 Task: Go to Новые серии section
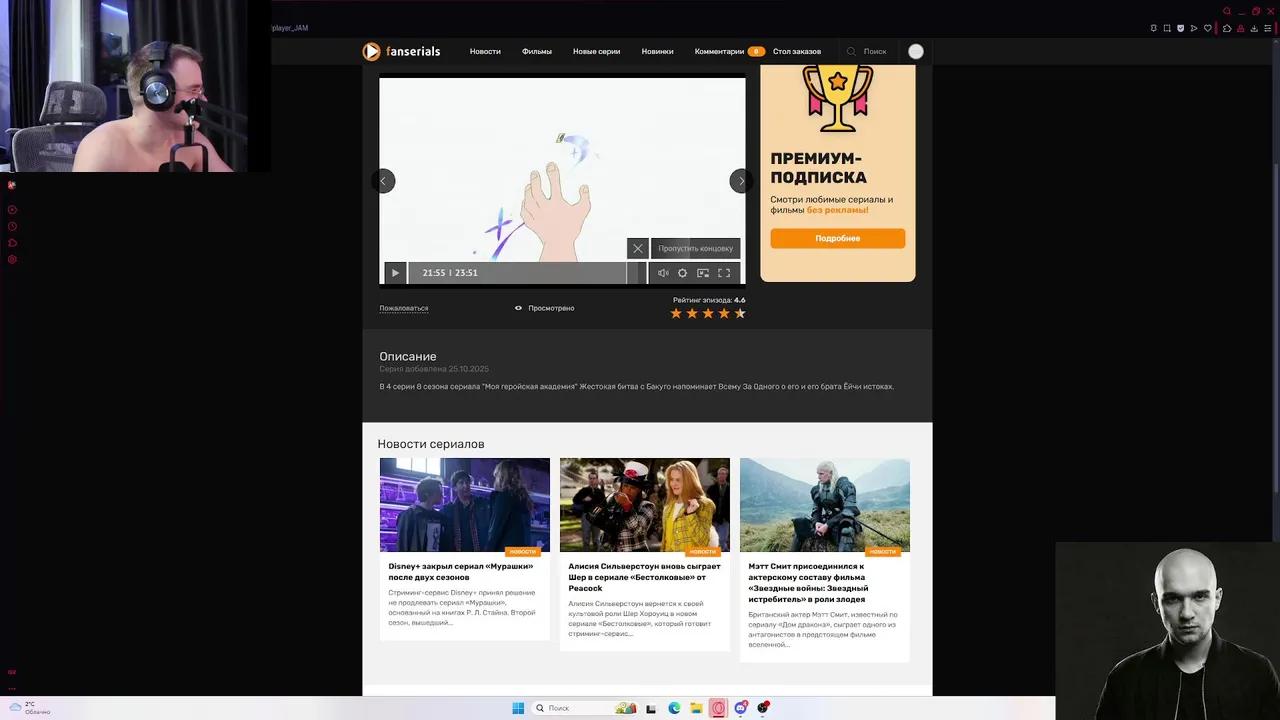(x=596, y=51)
